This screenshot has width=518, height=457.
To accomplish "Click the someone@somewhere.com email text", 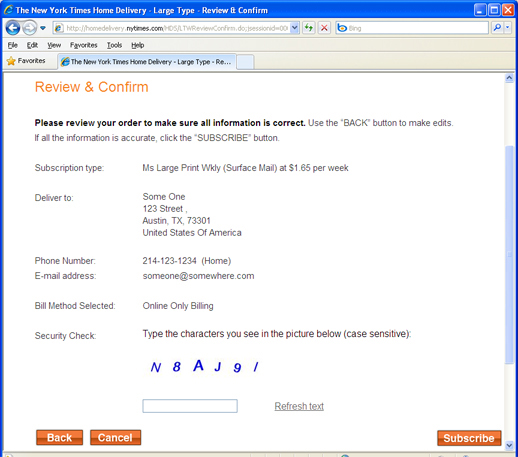I will [x=198, y=276].
